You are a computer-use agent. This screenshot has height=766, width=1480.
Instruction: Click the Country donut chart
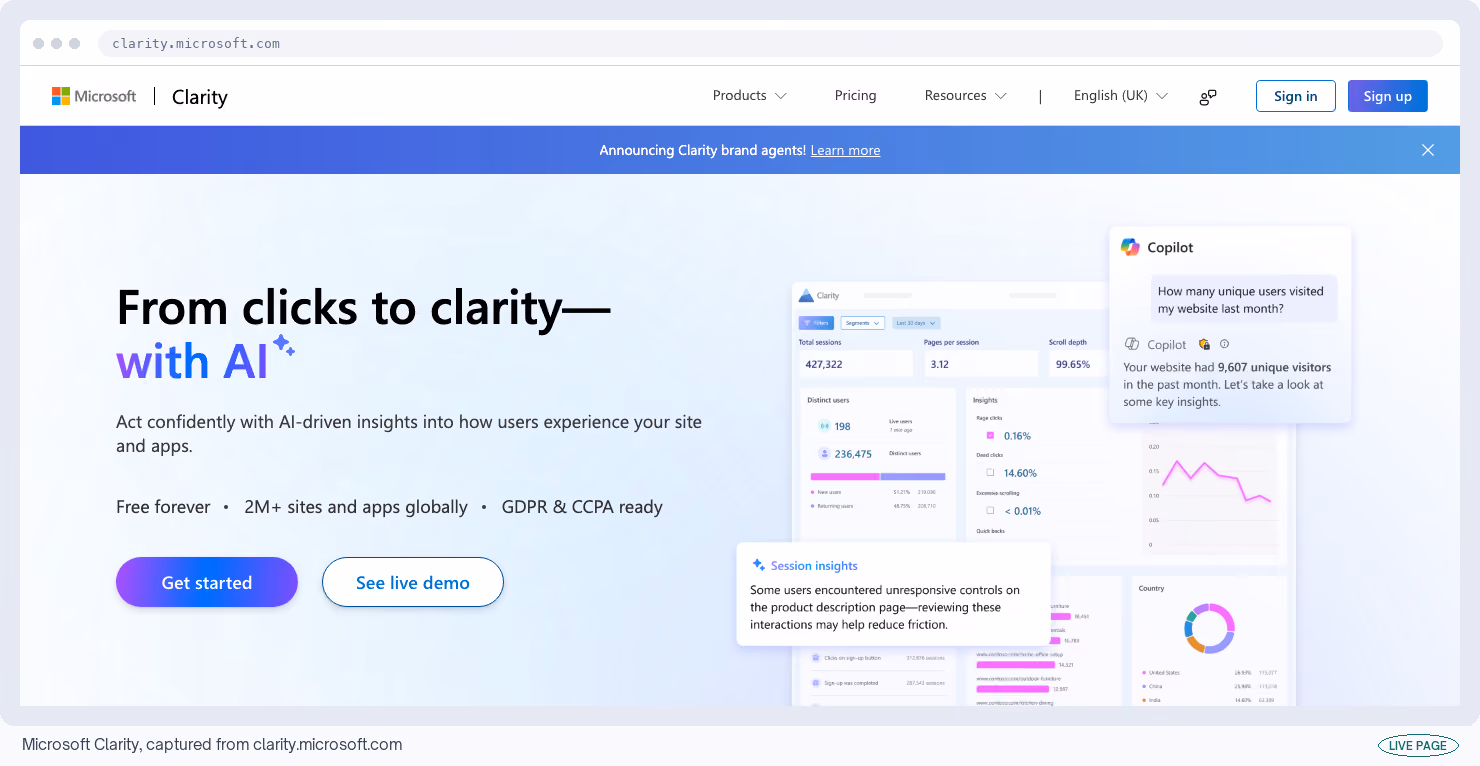1209,628
